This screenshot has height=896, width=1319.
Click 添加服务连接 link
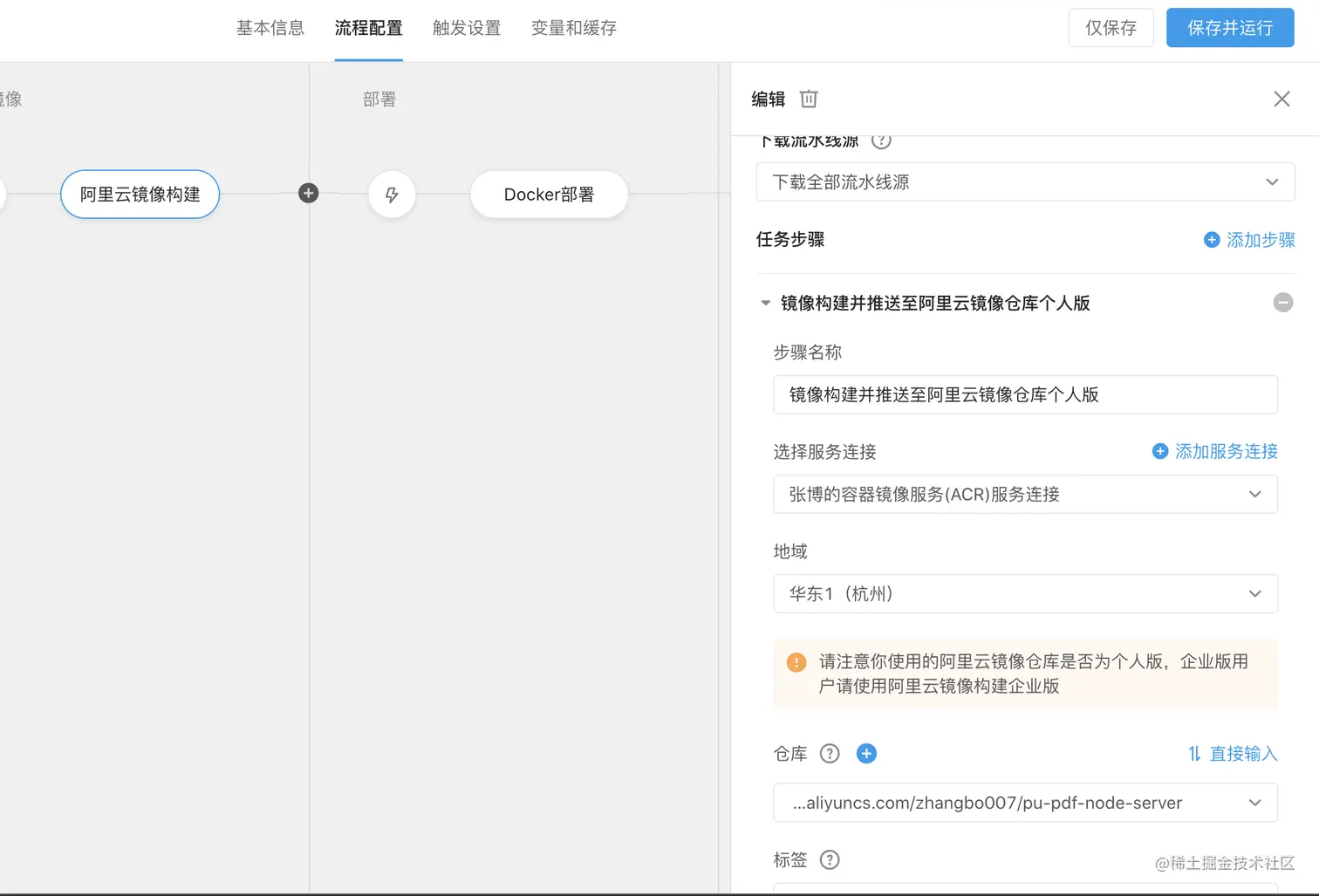pyautogui.click(x=1214, y=452)
